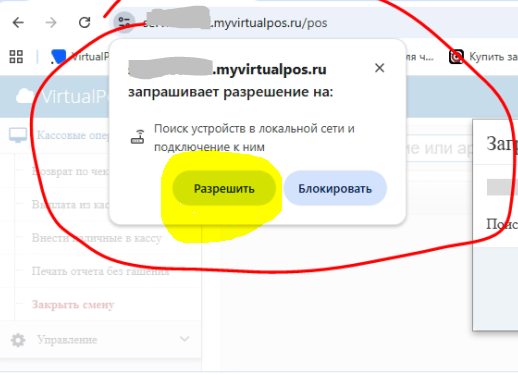Select Возврат по чеку menu item
The height and width of the screenshot is (375, 518).
point(70,171)
